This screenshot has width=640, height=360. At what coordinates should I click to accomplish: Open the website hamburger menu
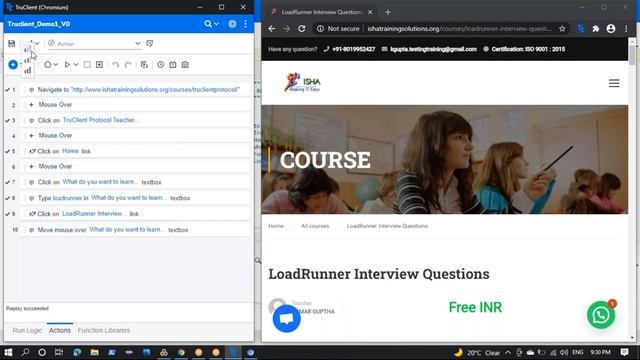[614, 83]
